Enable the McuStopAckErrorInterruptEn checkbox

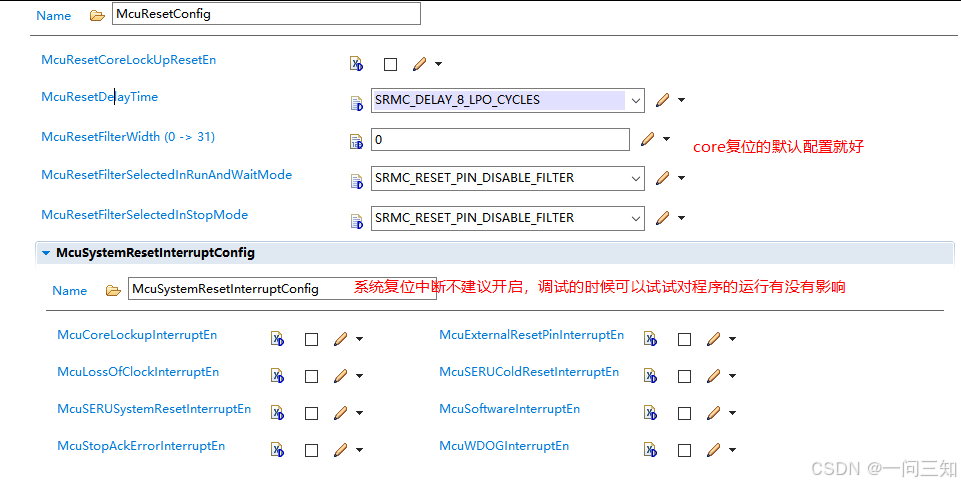coord(311,450)
